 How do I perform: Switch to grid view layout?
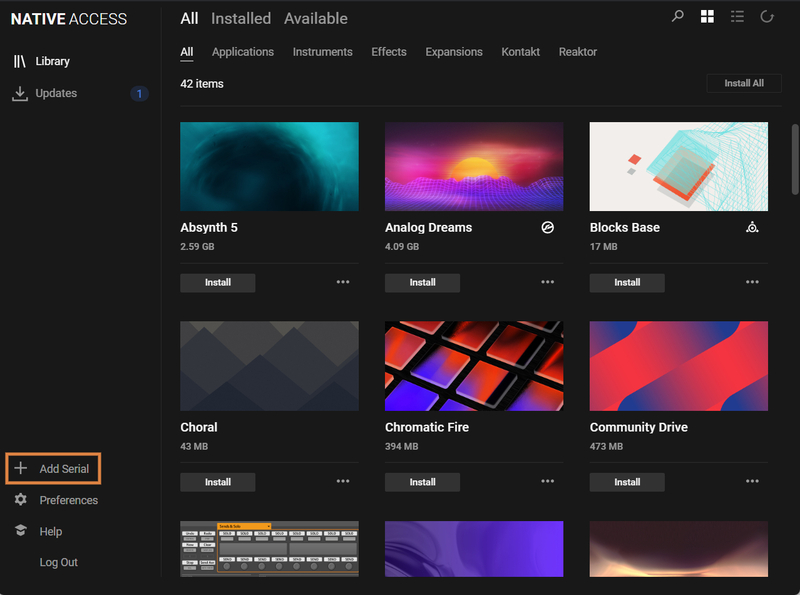[x=707, y=17]
